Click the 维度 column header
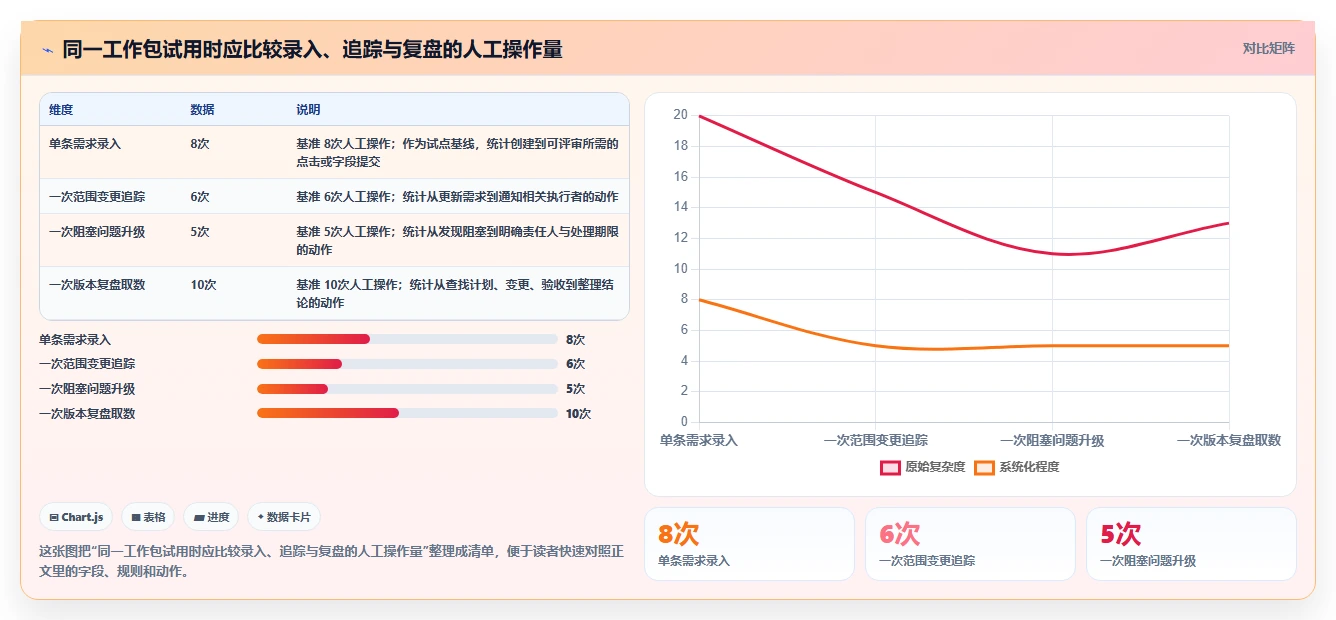Viewport: 1336px width, 620px height. 61,110
